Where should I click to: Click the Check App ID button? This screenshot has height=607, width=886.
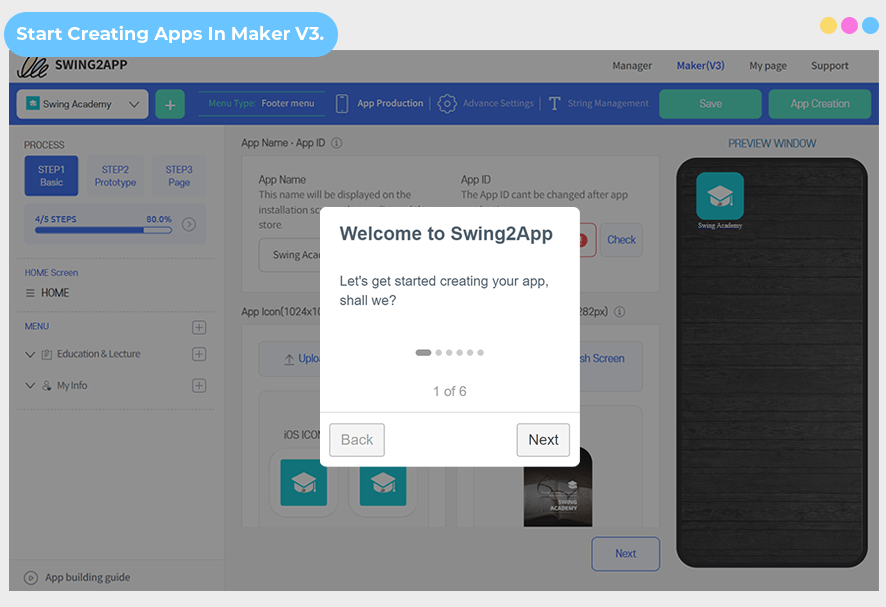pyautogui.click(x=621, y=240)
